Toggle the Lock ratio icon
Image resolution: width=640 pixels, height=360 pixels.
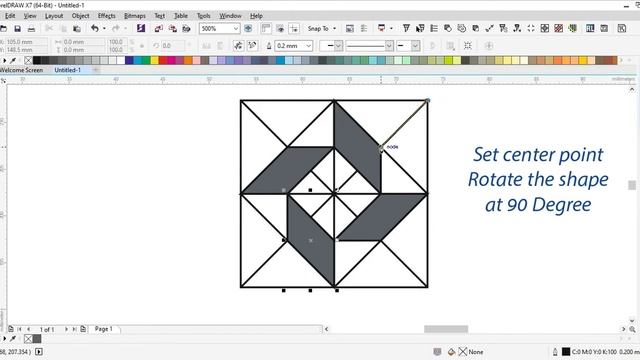(142, 46)
